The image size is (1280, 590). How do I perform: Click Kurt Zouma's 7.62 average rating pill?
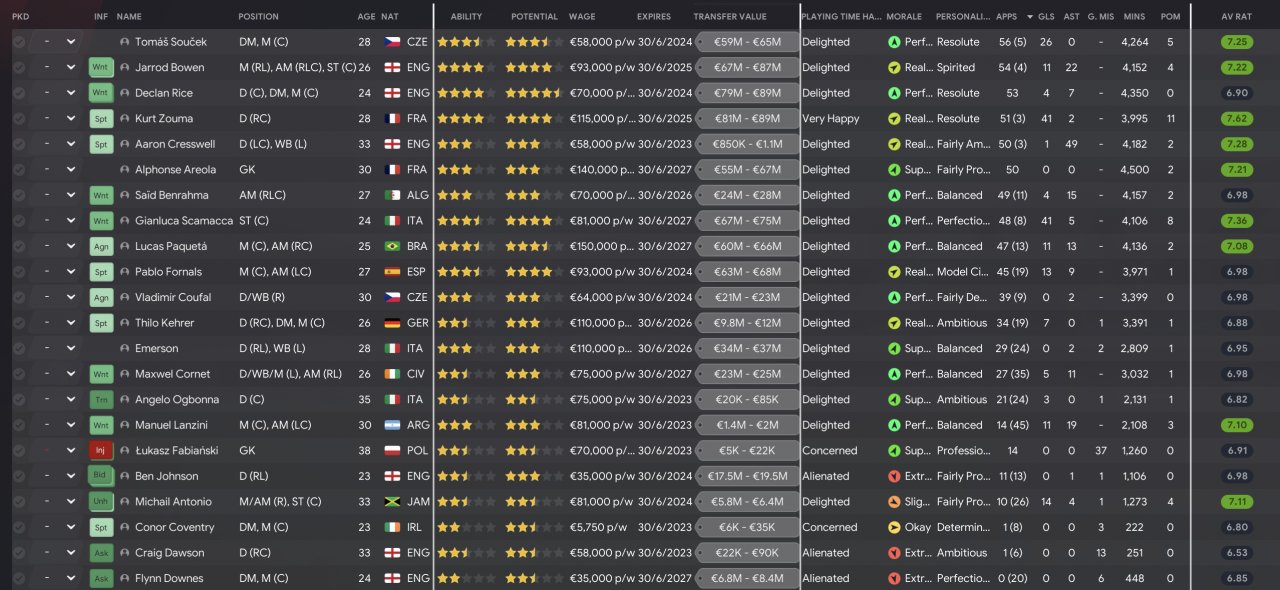(x=1236, y=119)
